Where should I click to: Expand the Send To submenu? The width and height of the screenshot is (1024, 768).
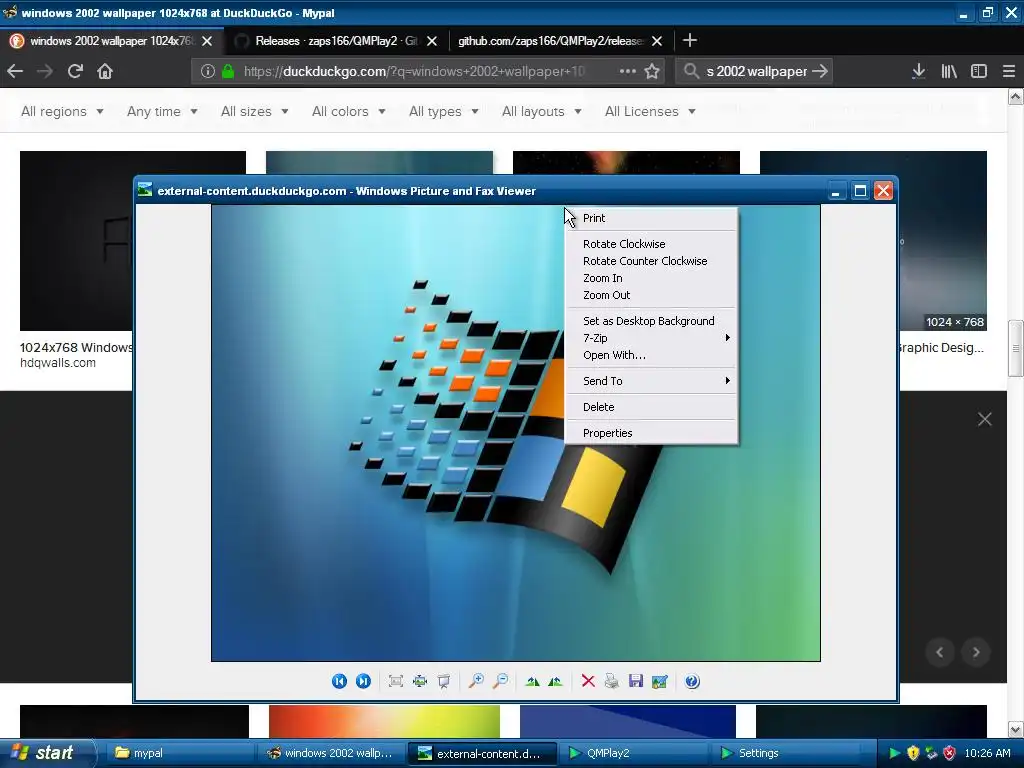coord(651,381)
